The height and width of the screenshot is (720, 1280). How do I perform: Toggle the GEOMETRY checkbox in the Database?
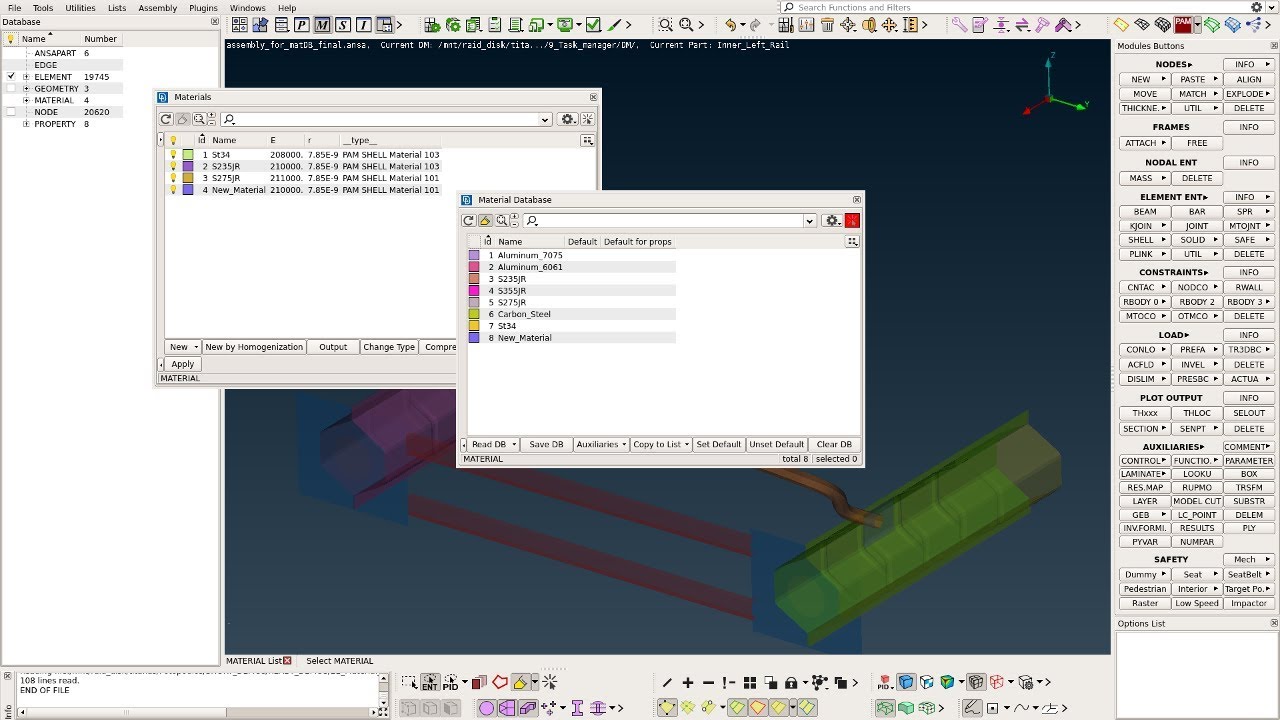11,89
